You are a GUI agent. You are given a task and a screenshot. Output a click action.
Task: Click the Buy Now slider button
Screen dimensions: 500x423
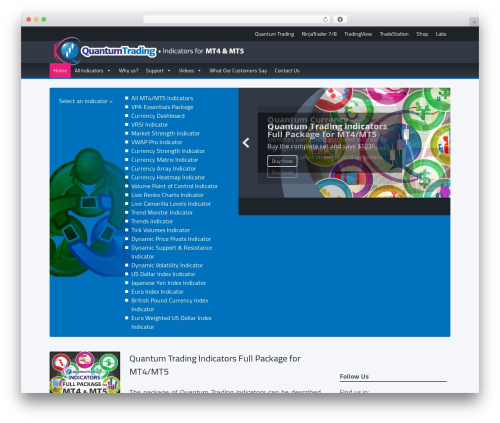point(282,161)
